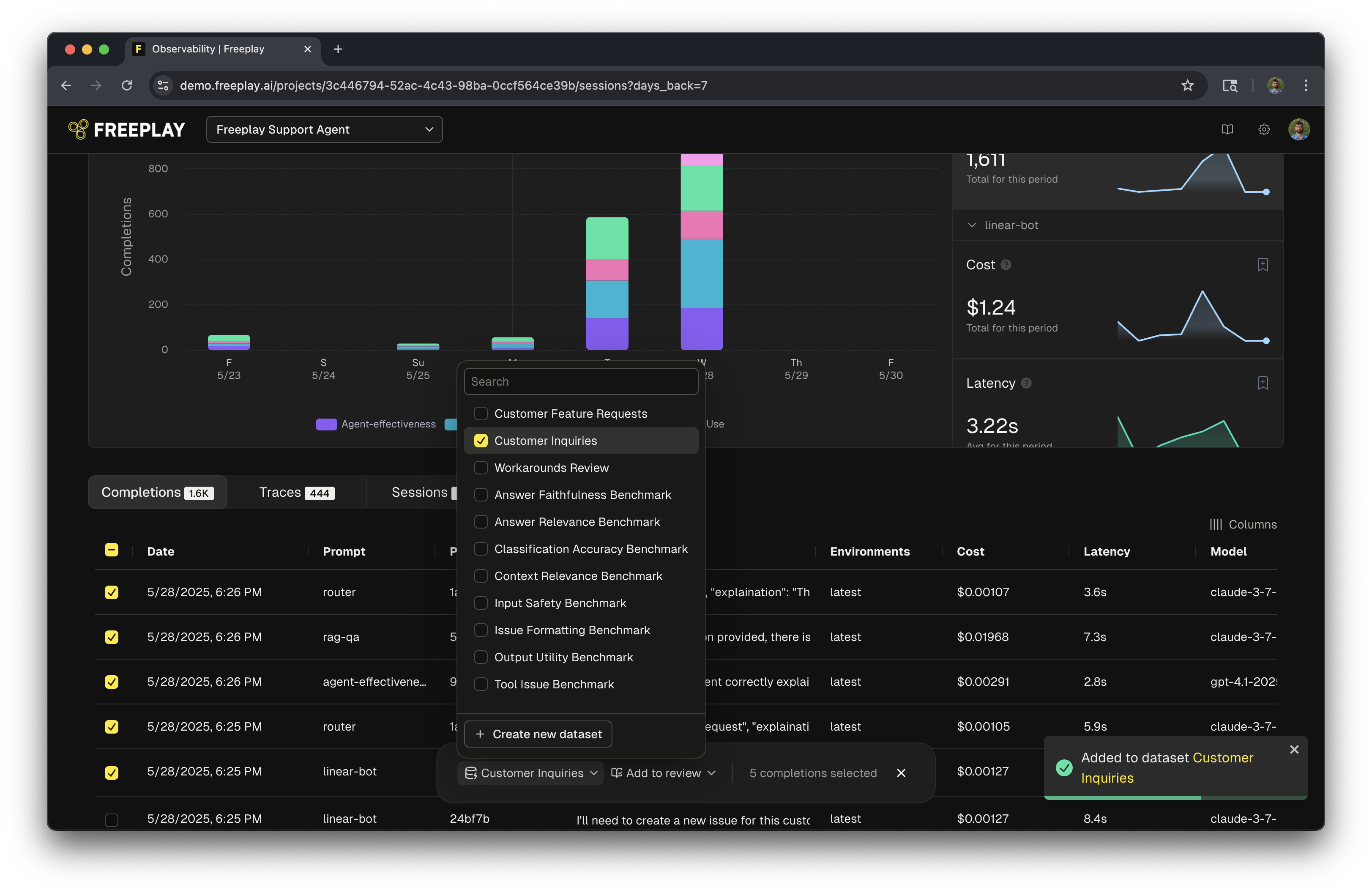This screenshot has height=893, width=1372.
Task: Switch to the Traces tab
Action: [x=296, y=492]
